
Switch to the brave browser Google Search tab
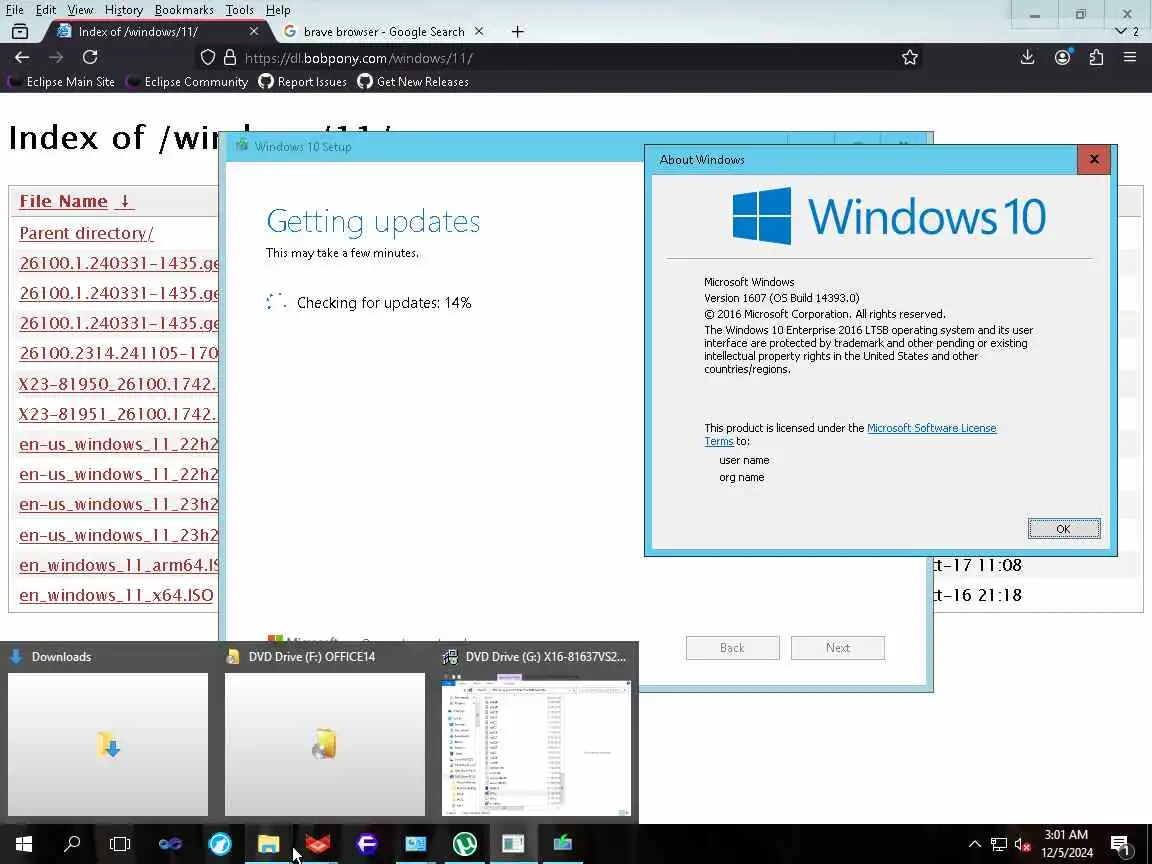384,32
